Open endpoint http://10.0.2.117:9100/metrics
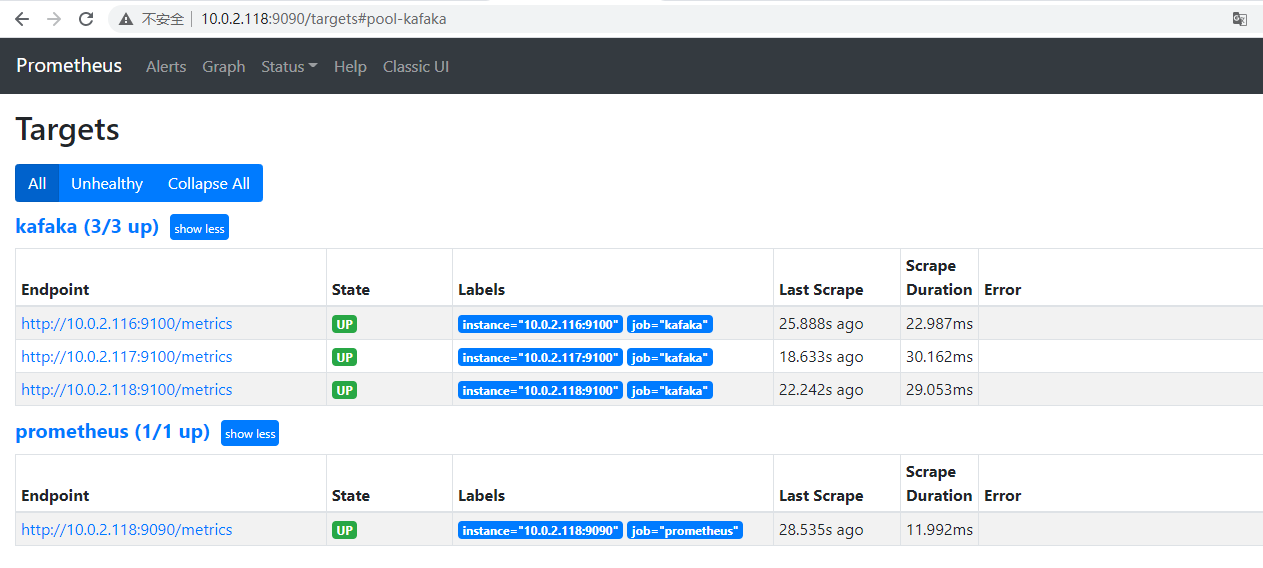Screen dimensions: 1263x568 pos(127,356)
